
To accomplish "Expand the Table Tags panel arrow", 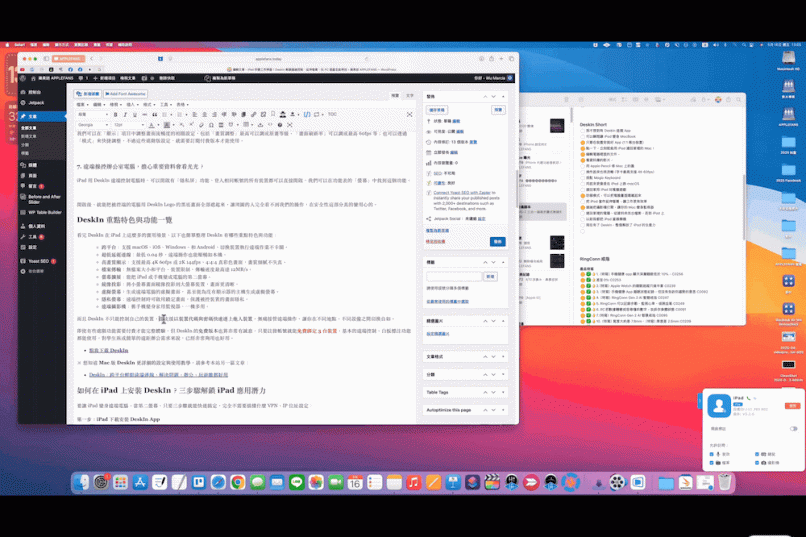I will [x=501, y=393].
